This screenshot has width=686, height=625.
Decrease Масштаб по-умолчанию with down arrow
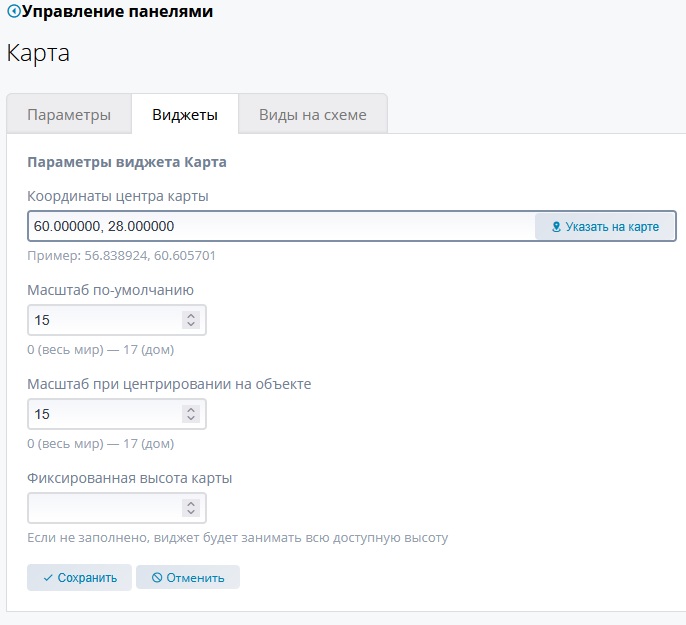191,325
